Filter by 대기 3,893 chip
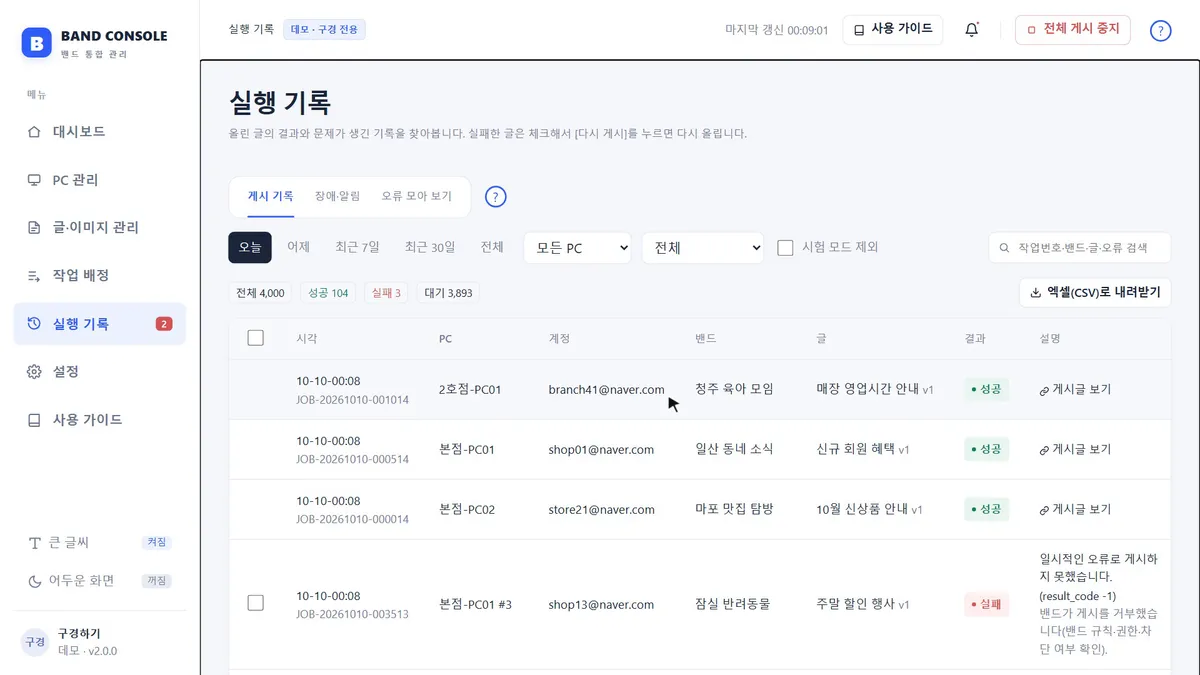Viewport: 1200px width, 675px height. [x=448, y=293]
